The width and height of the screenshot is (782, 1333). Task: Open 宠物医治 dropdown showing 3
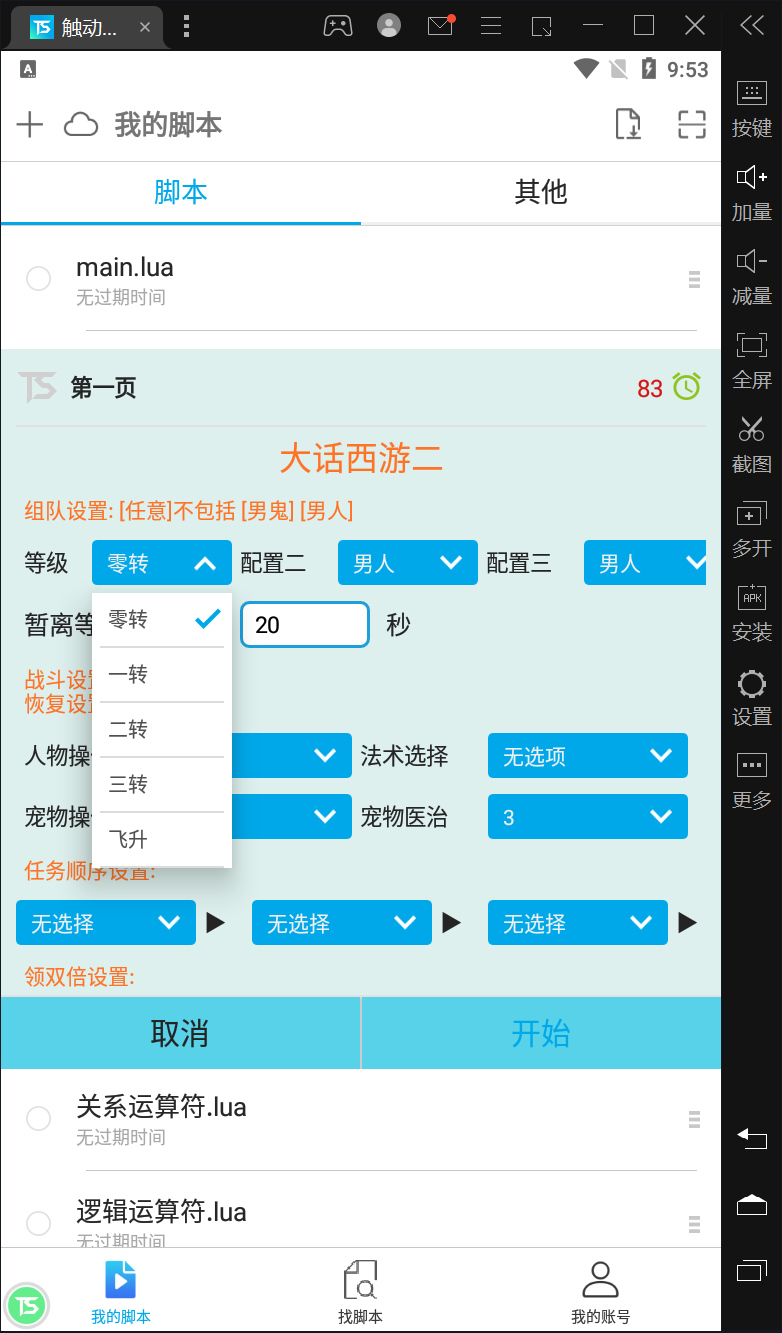[x=588, y=817]
